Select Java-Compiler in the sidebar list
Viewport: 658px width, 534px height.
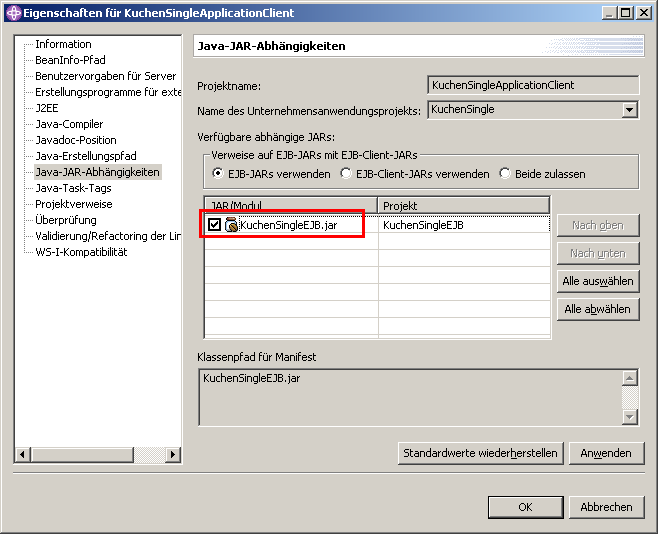tap(69, 124)
